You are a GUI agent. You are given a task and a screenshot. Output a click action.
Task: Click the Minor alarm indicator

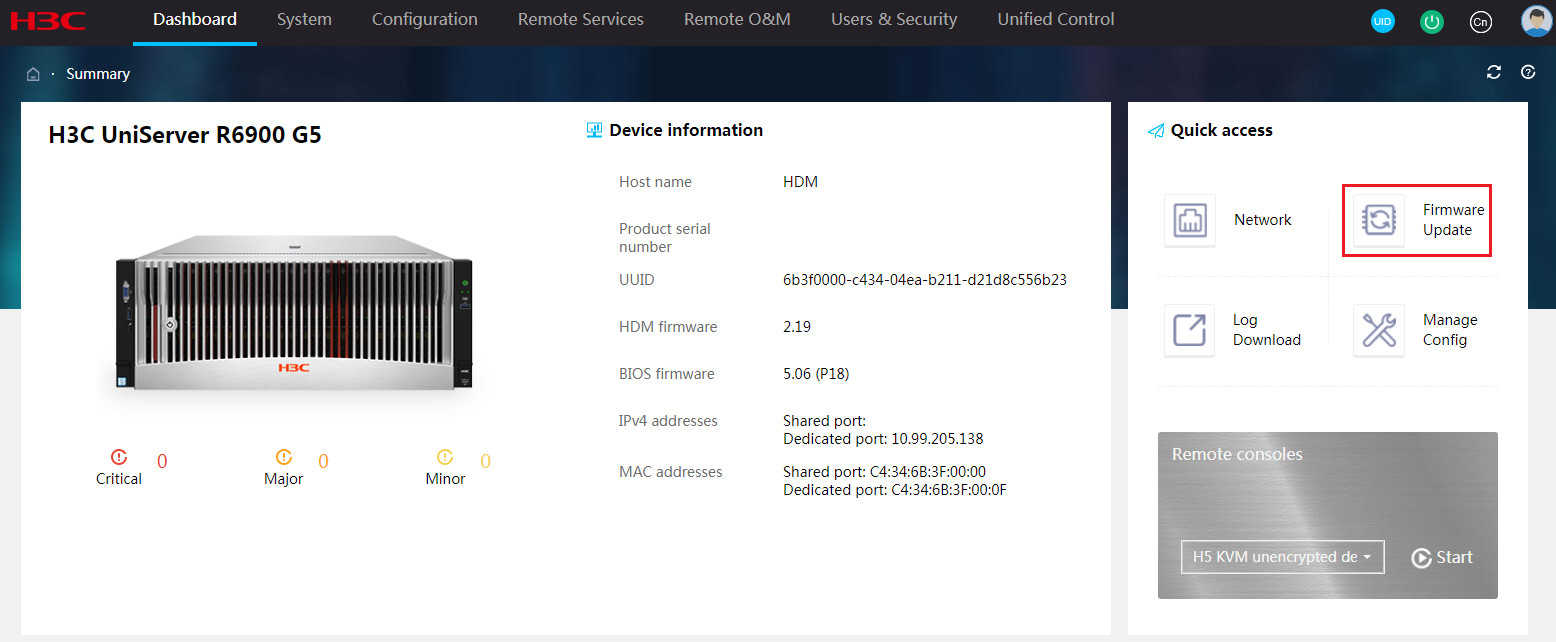tap(445, 467)
